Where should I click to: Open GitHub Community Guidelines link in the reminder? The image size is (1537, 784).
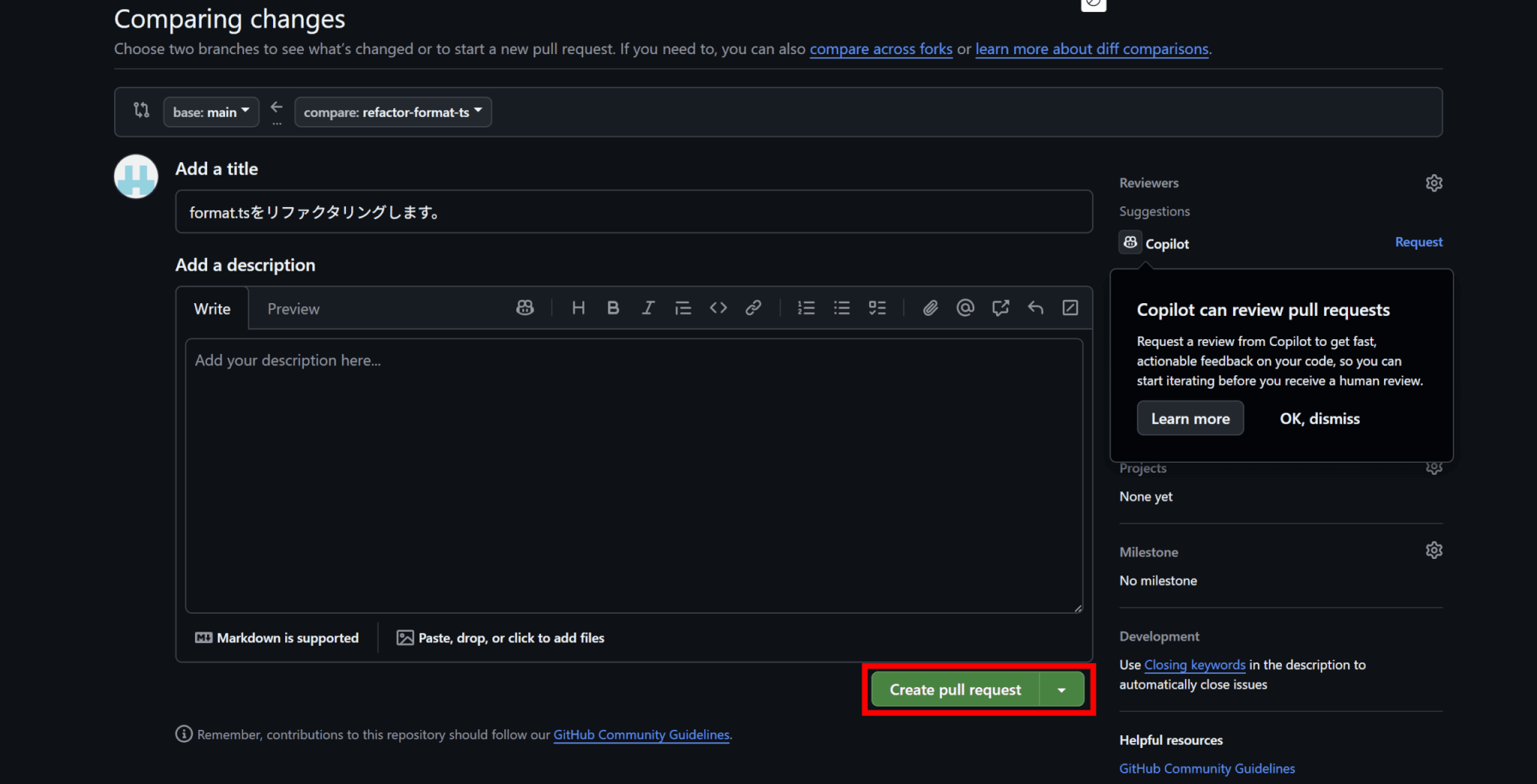click(x=641, y=734)
